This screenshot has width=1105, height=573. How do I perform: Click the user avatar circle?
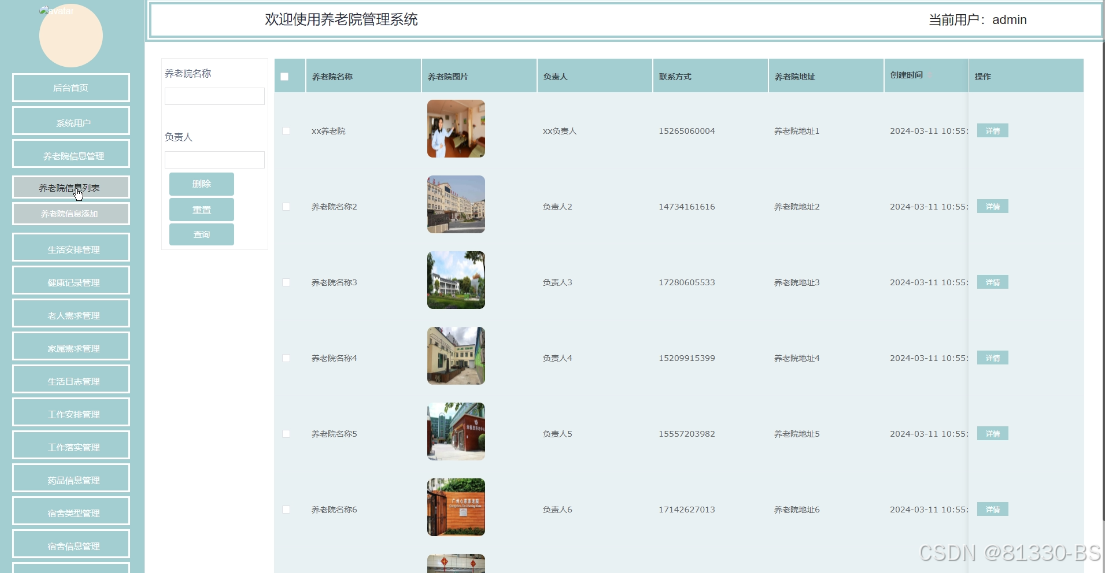(x=70, y=35)
